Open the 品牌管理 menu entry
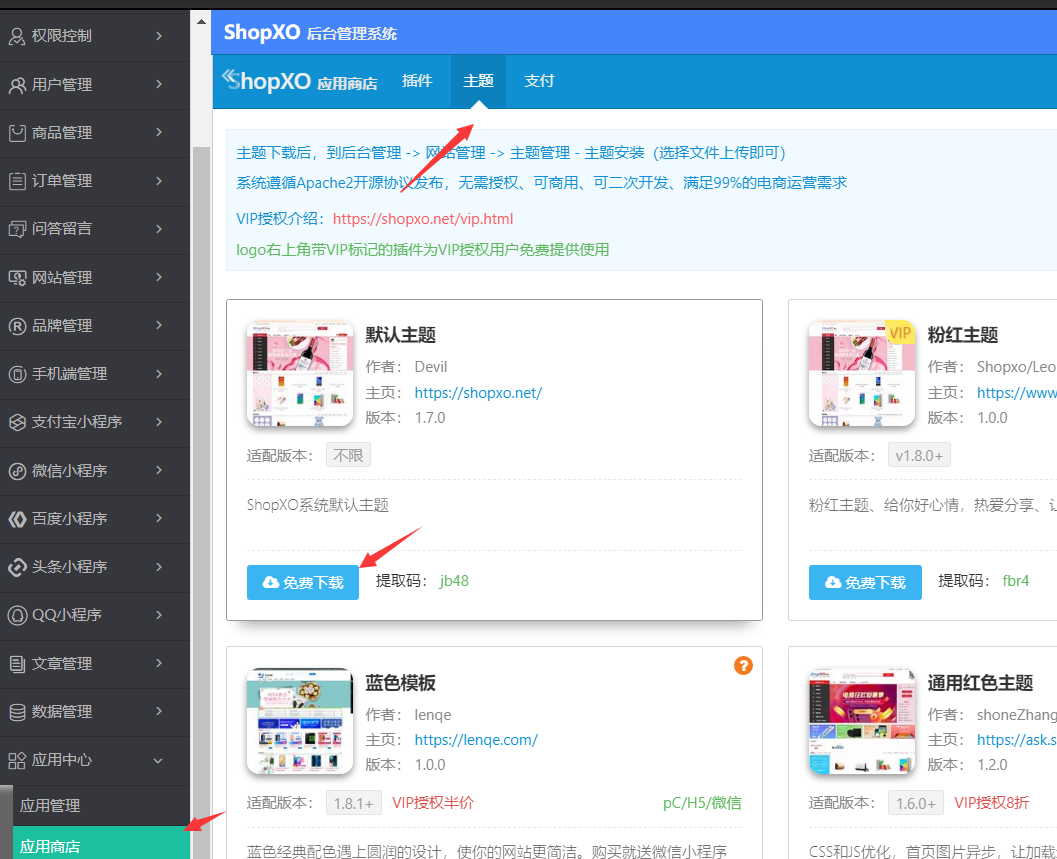 click(94, 326)
